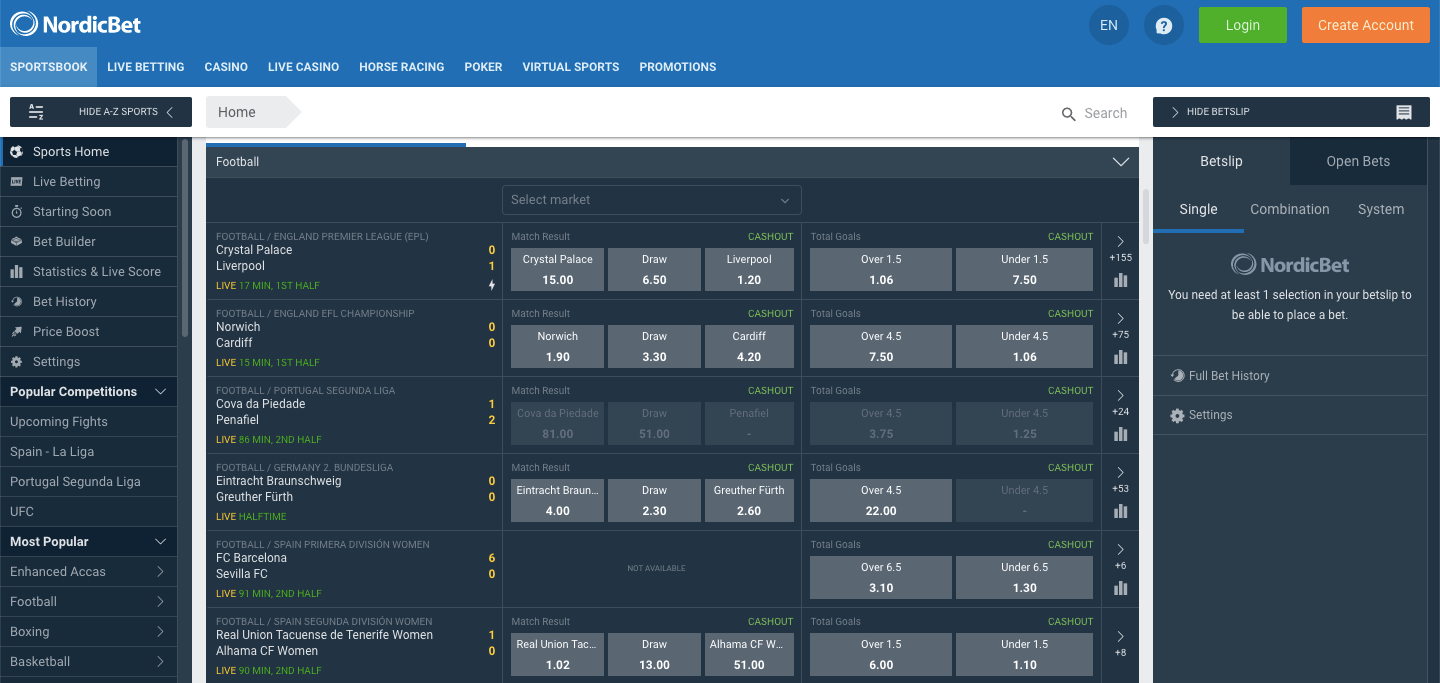Click the search magnifier icon
The image size is (1440, 683).
[x=1069, y=114]
